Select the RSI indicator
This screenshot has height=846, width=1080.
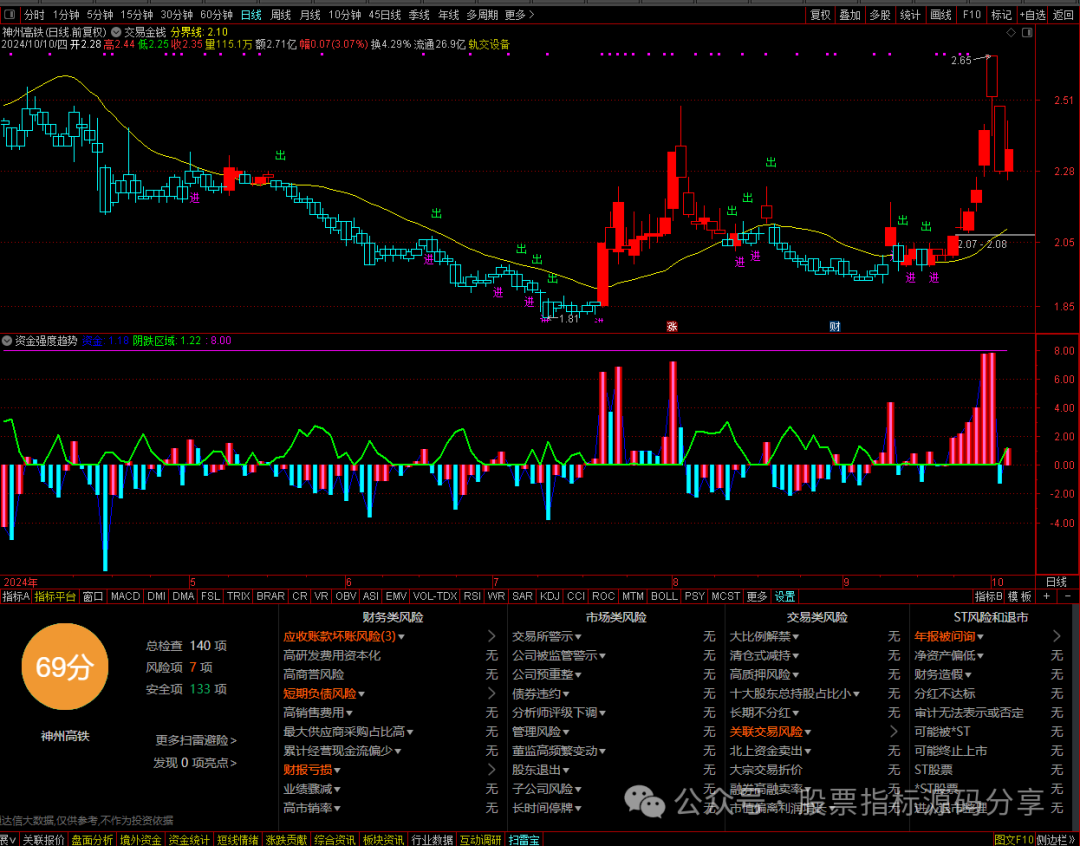pyautogui.click(x=472, y=596)
